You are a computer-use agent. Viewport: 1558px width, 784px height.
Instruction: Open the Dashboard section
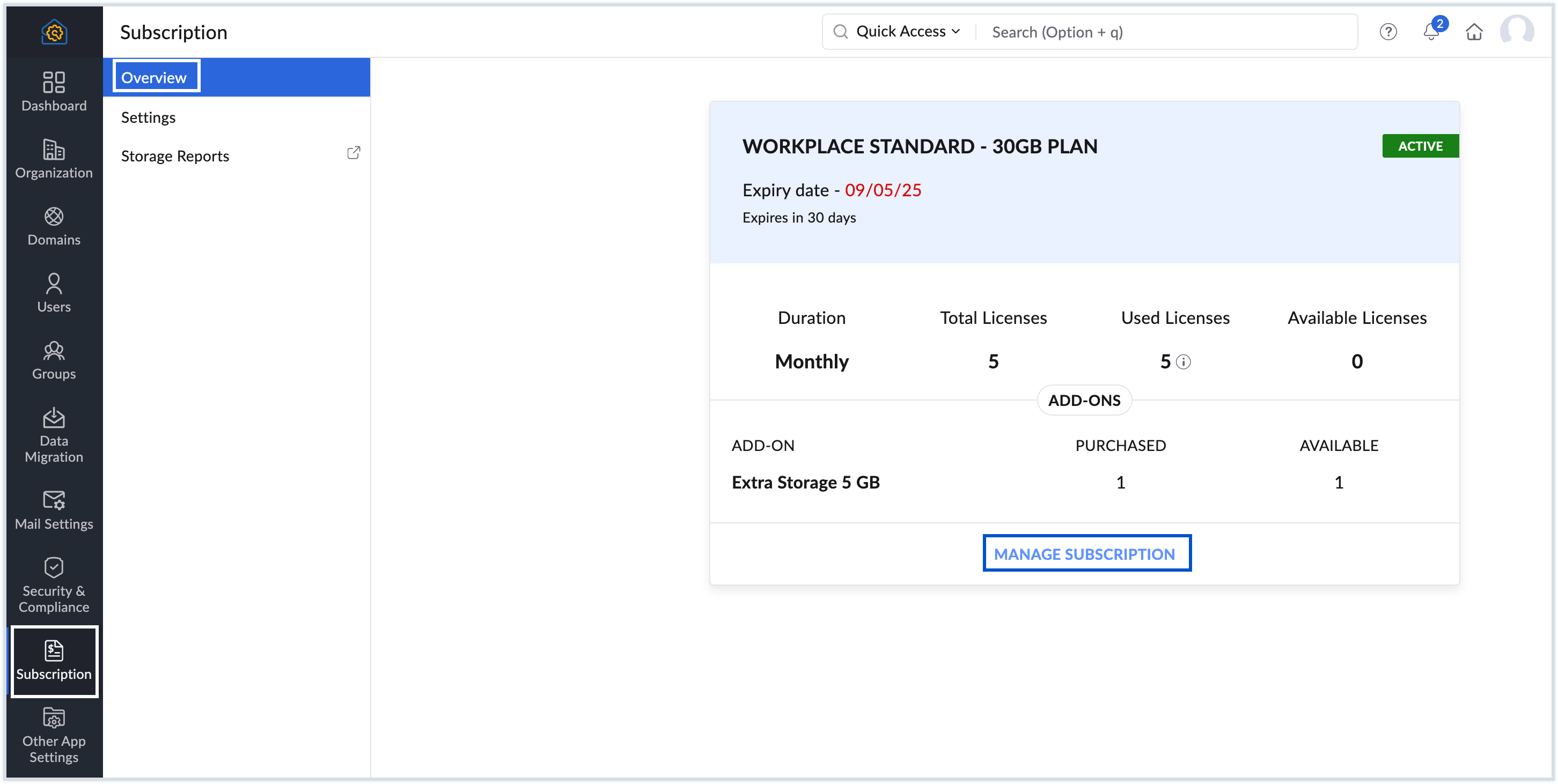[53, 91]
